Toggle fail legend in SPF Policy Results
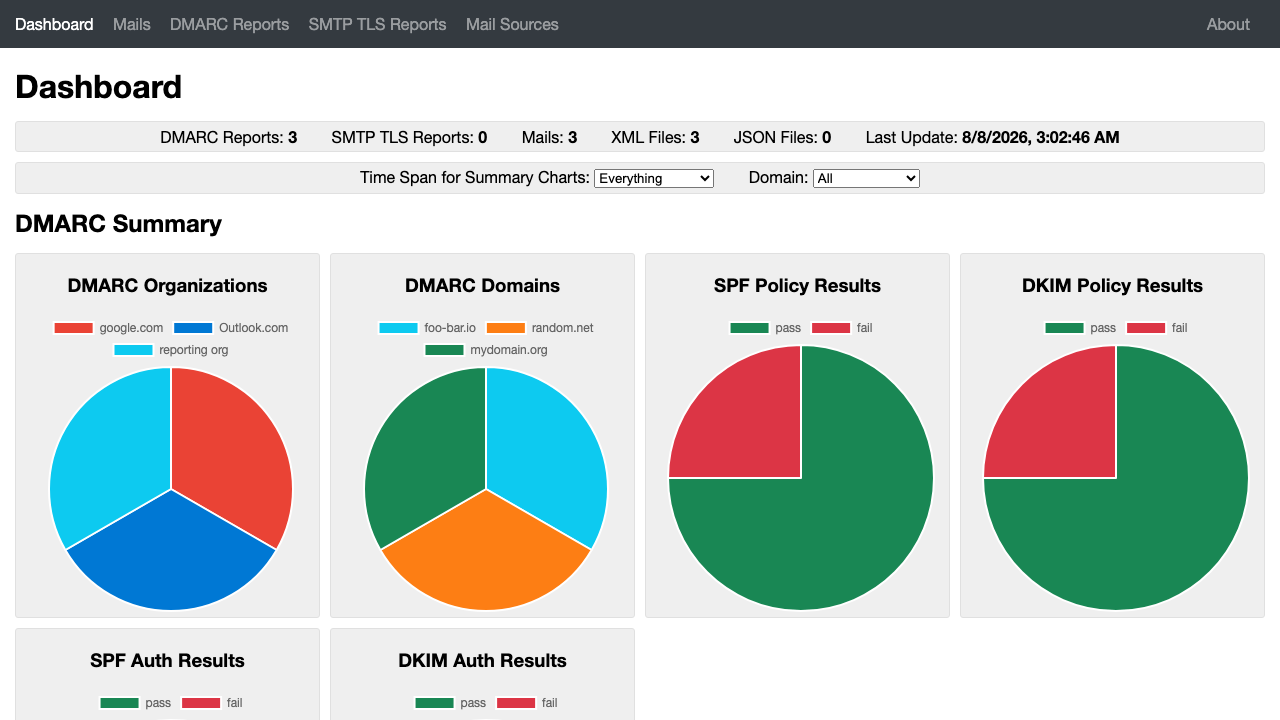 coord(842,328)
